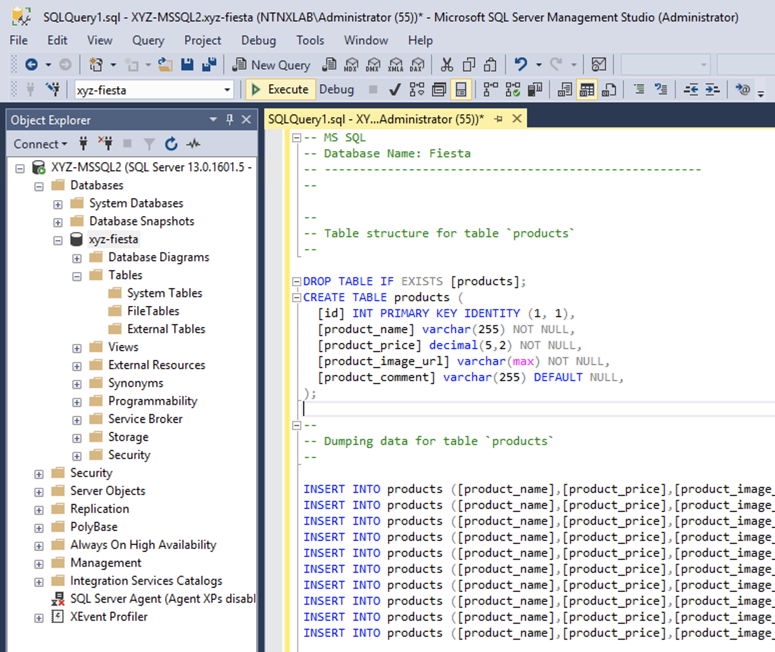Open the Window menu
The width and height of the screenshot is (775, 652).
coord(366,40)
